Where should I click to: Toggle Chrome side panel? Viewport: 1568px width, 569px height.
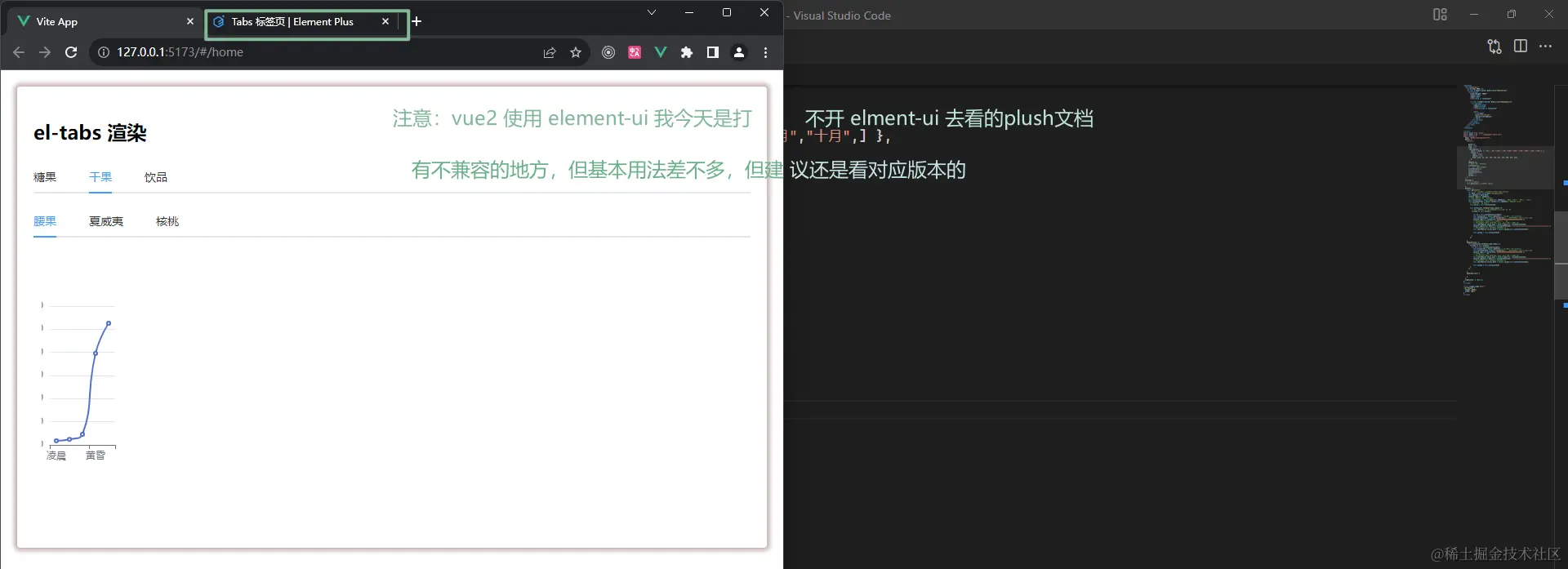713,52
